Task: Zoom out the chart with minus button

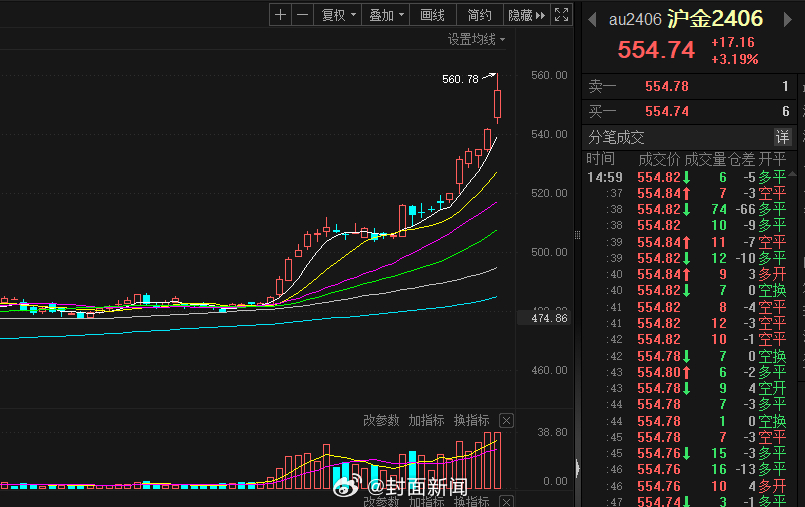Action: 303,15
